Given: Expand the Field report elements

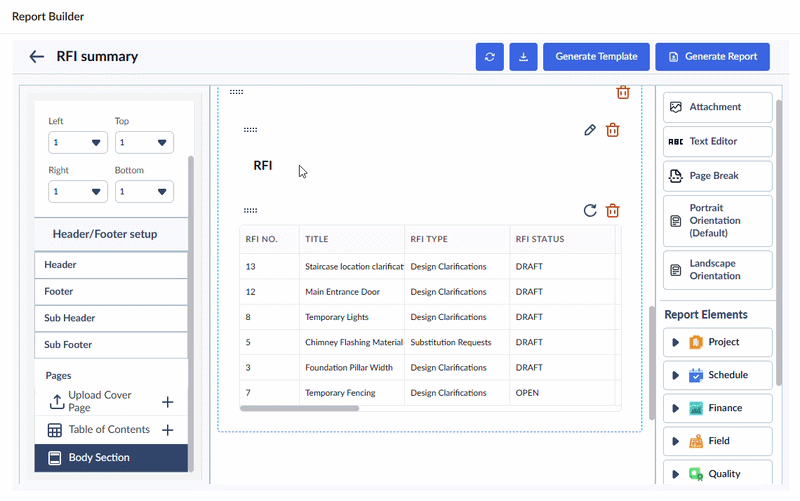Looking at the screenshot, I should pyautogui.click(x=675, y=441).
